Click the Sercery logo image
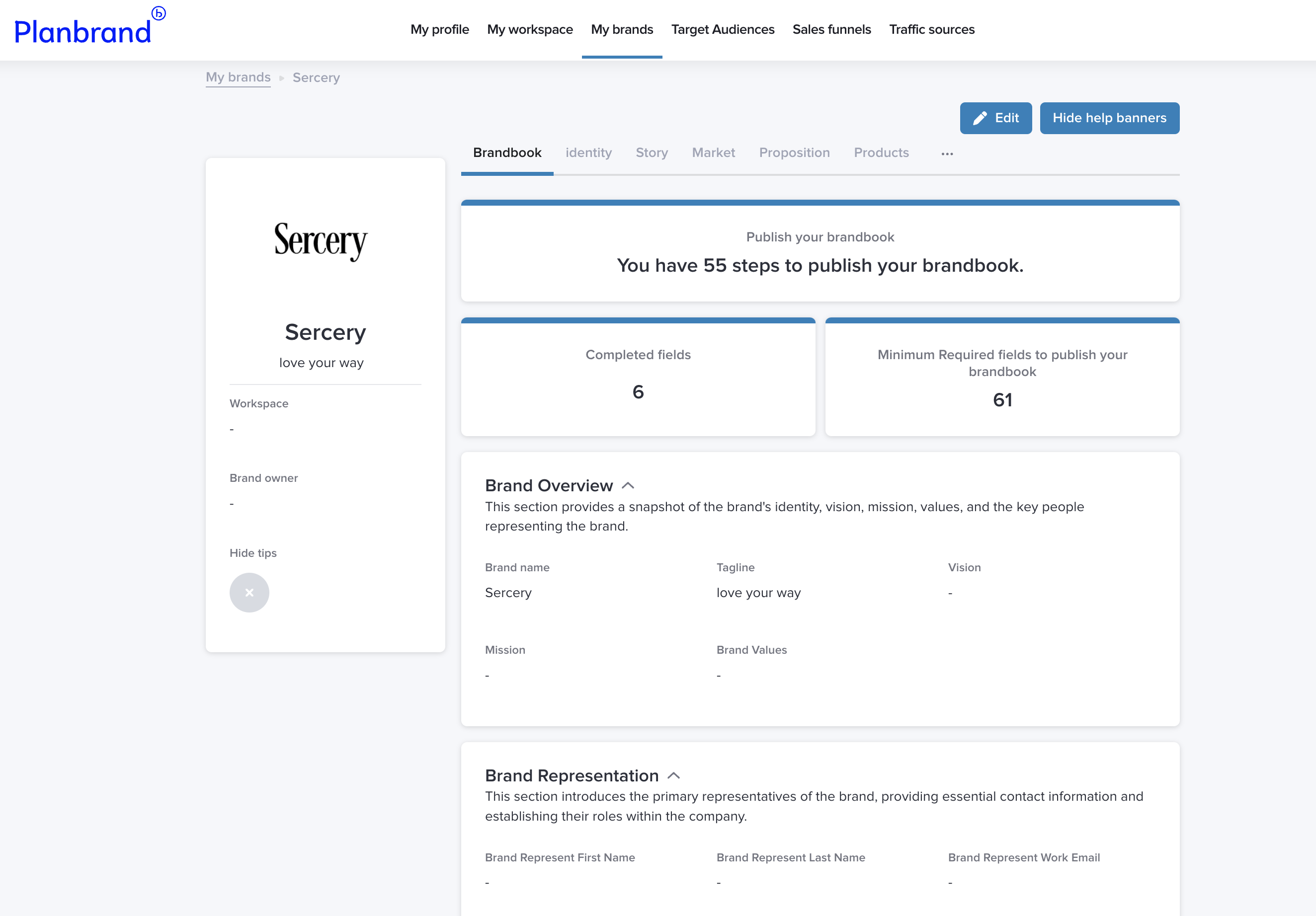The width and height of the screenshot is (1316, 916). [x=321, y=241]
